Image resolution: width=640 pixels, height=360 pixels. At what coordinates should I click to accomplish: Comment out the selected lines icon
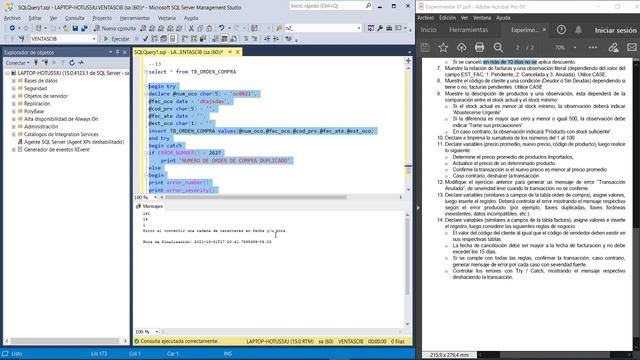tap(246, 39)
